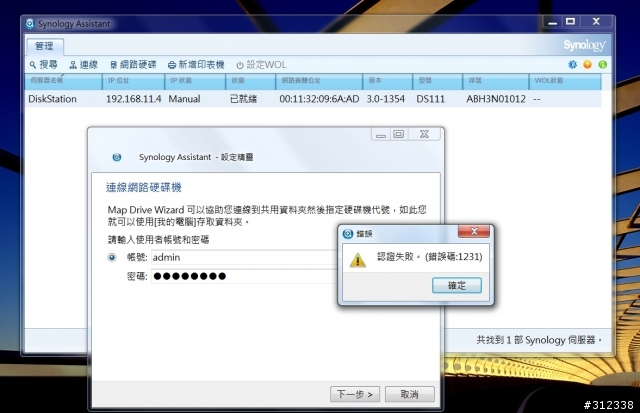Click 新增印表機 add printer button
This screenshot has height=413, width=640.
coord(196,64)
